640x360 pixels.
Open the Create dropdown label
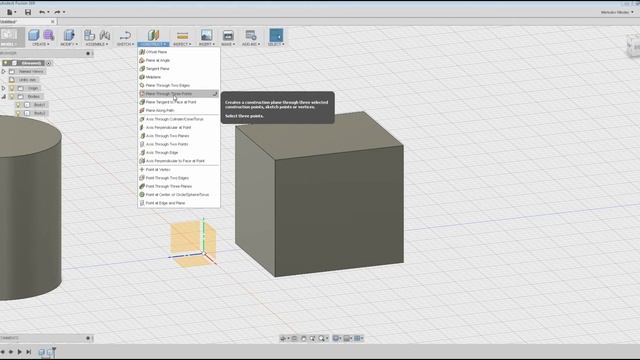pos(41,44)
